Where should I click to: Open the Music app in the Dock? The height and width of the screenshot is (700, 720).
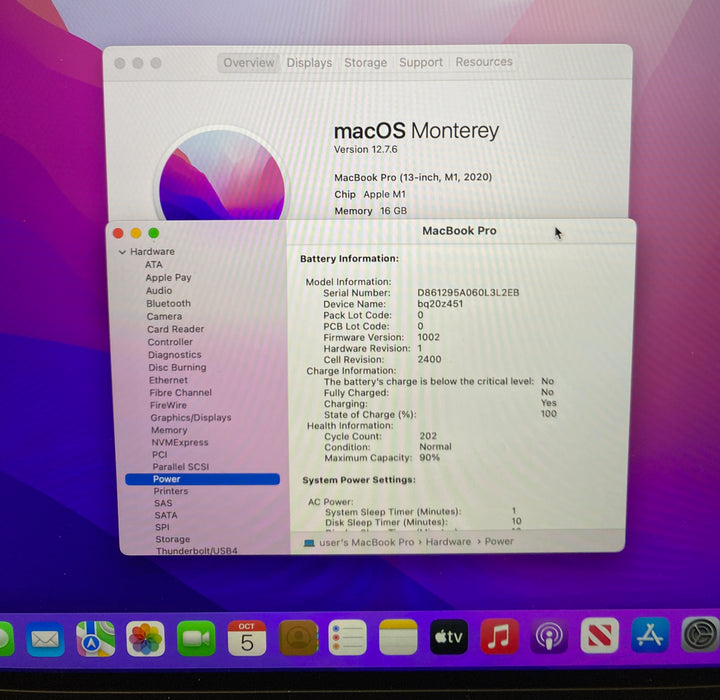click(499, 636)
